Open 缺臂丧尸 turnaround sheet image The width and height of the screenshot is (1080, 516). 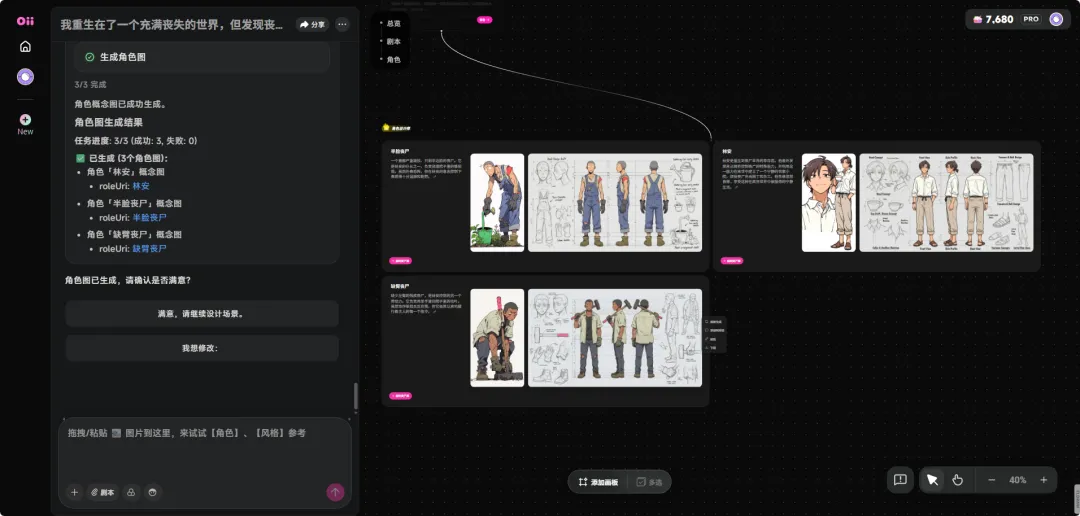tap(615, 338)
